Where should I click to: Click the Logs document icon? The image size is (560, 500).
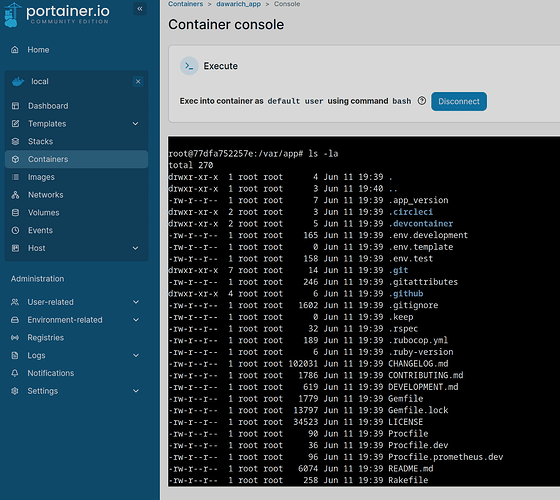[15, 355]
